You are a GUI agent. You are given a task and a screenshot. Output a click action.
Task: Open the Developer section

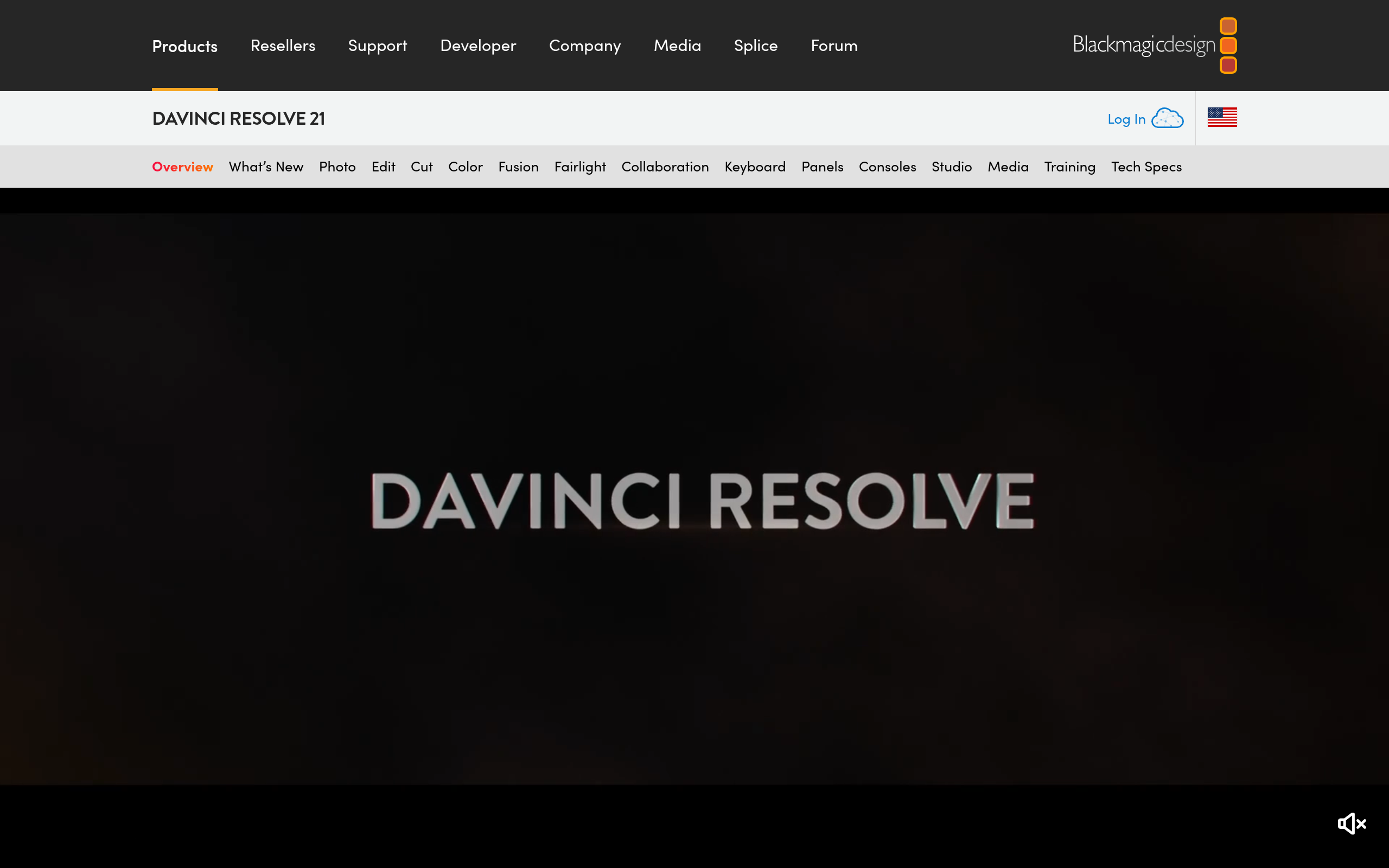pyautogui.click(x=478, y=46)
